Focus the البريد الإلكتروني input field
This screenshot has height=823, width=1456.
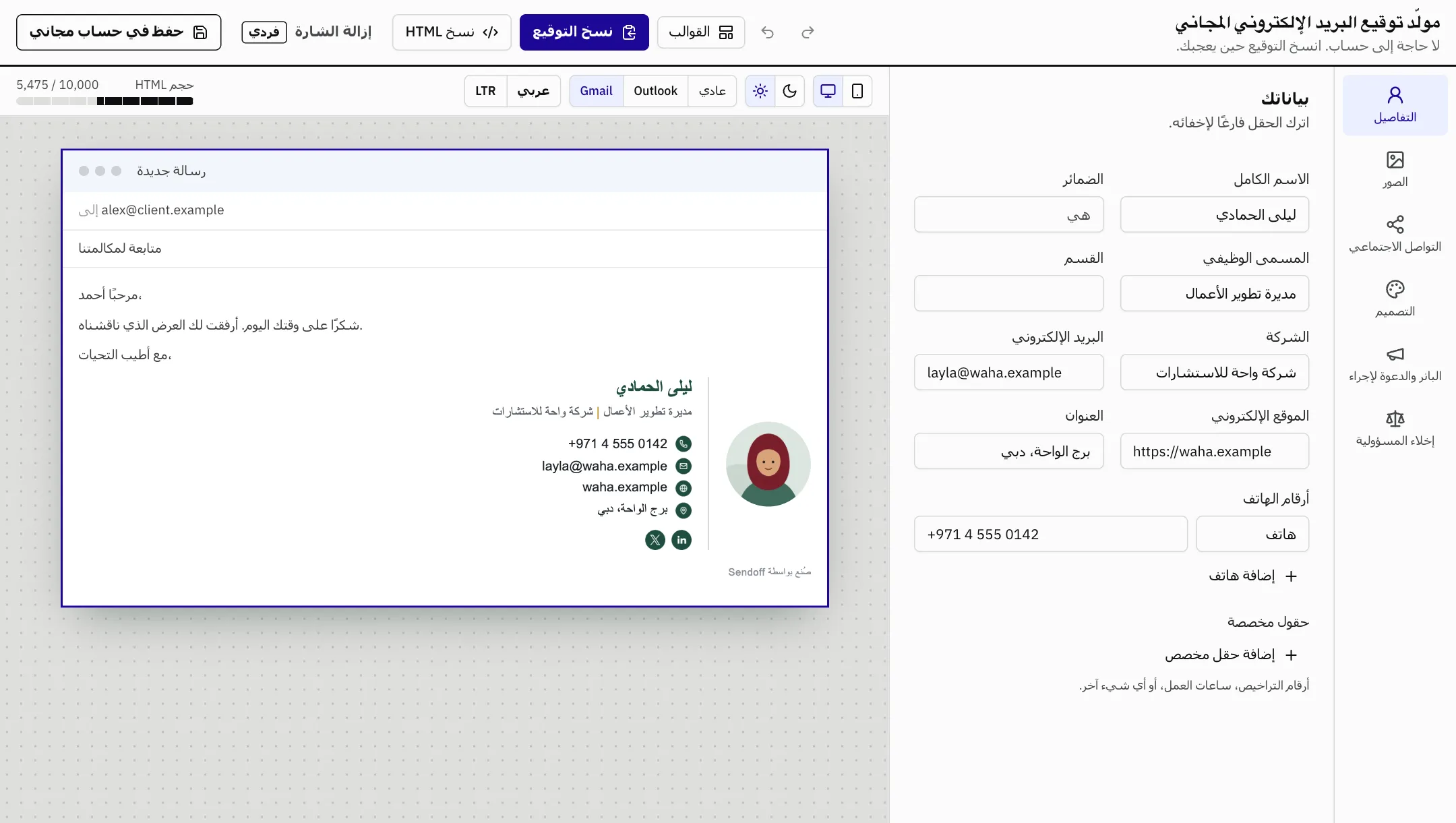click(x=1008, y=372)
